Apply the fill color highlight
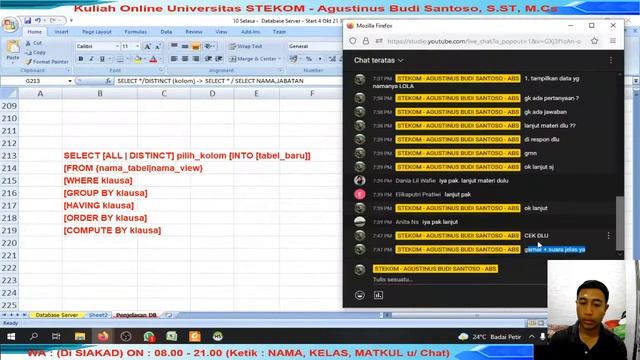Image resolution: width=640 pixels, height=360 pixels. pos(137,60)
